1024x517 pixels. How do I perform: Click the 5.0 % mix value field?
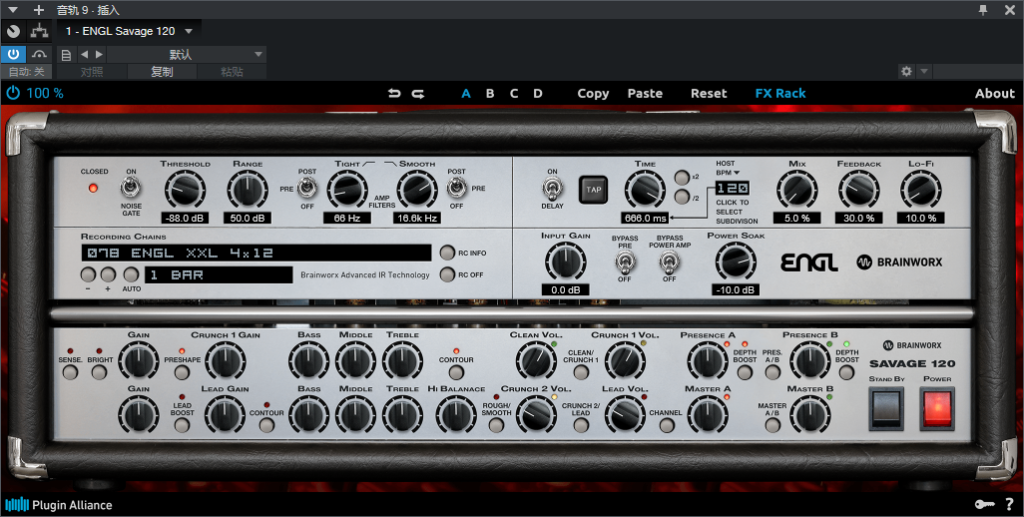(x=797, y=218)
